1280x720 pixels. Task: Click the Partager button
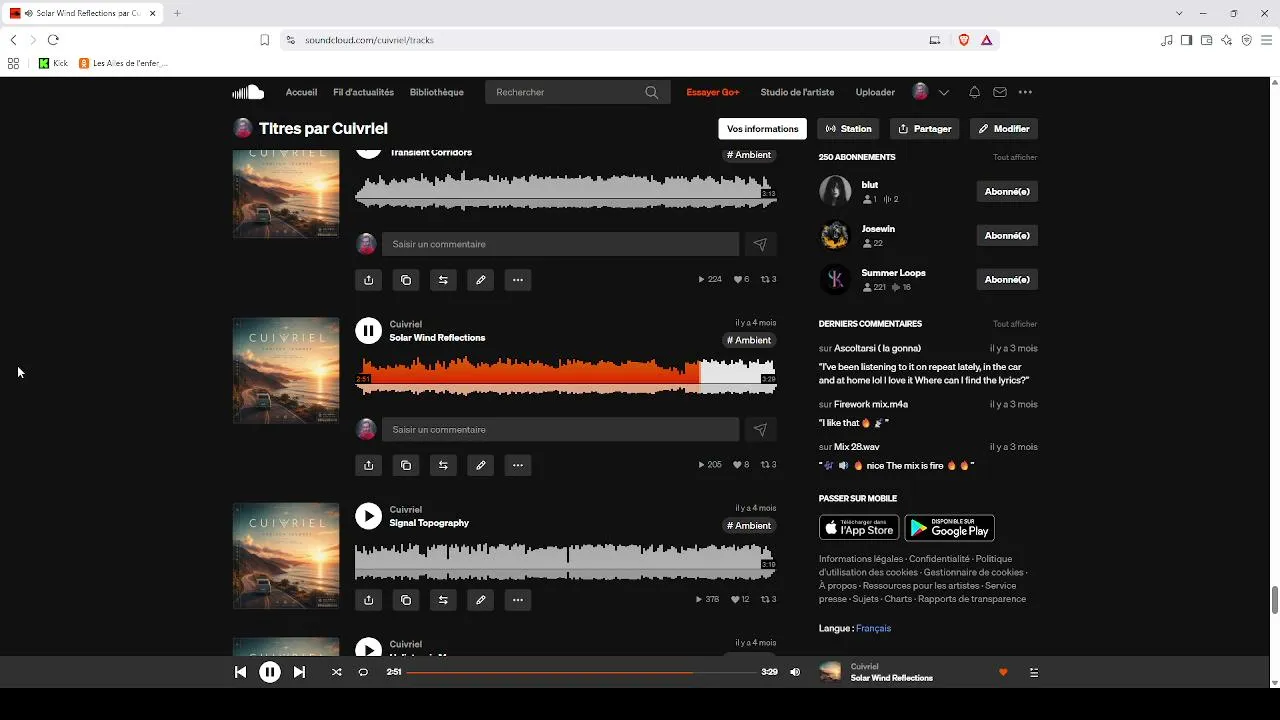click(x=925, y=129)
